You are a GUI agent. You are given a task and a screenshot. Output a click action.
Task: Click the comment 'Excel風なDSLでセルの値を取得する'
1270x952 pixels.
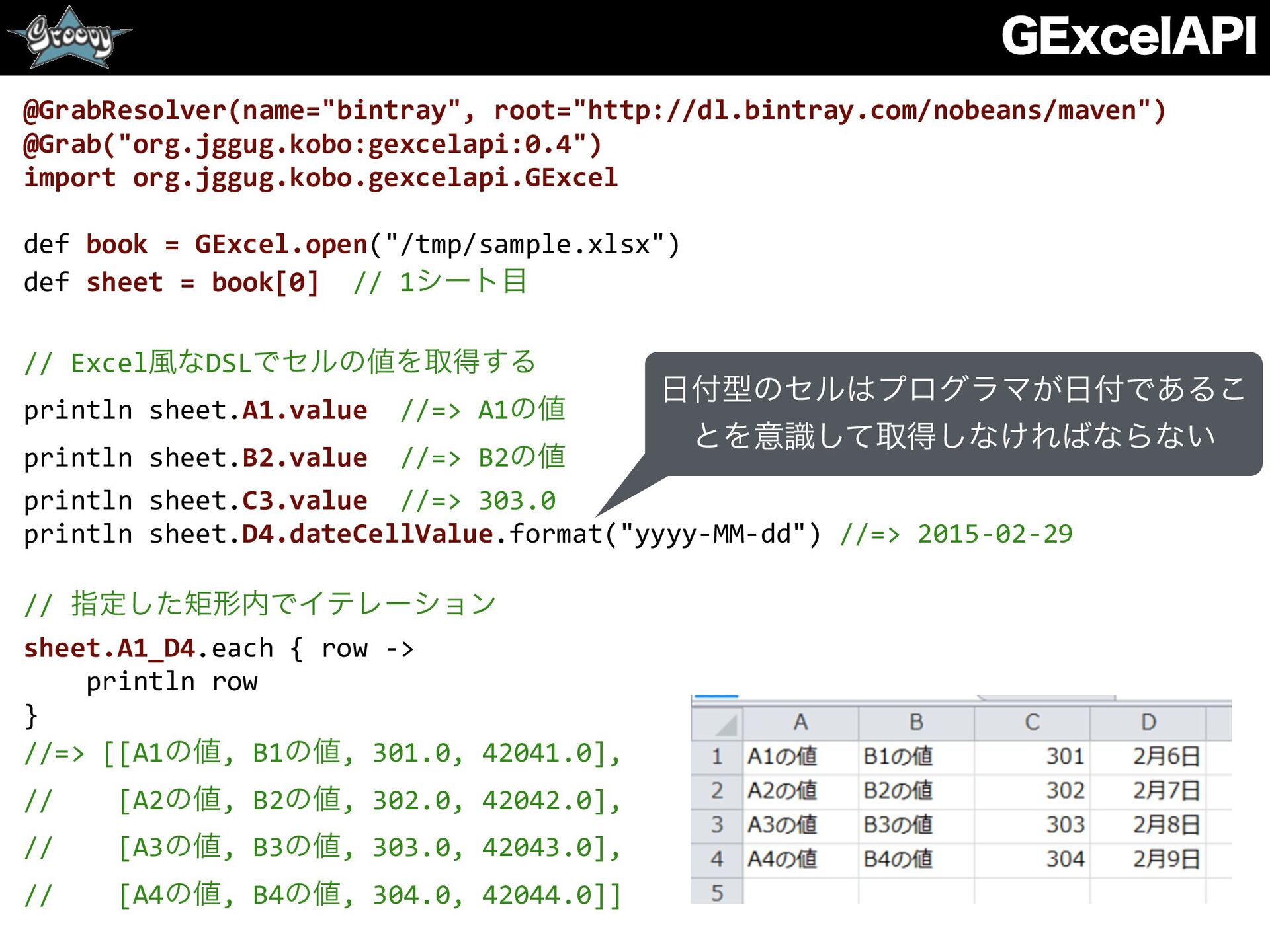279,362
